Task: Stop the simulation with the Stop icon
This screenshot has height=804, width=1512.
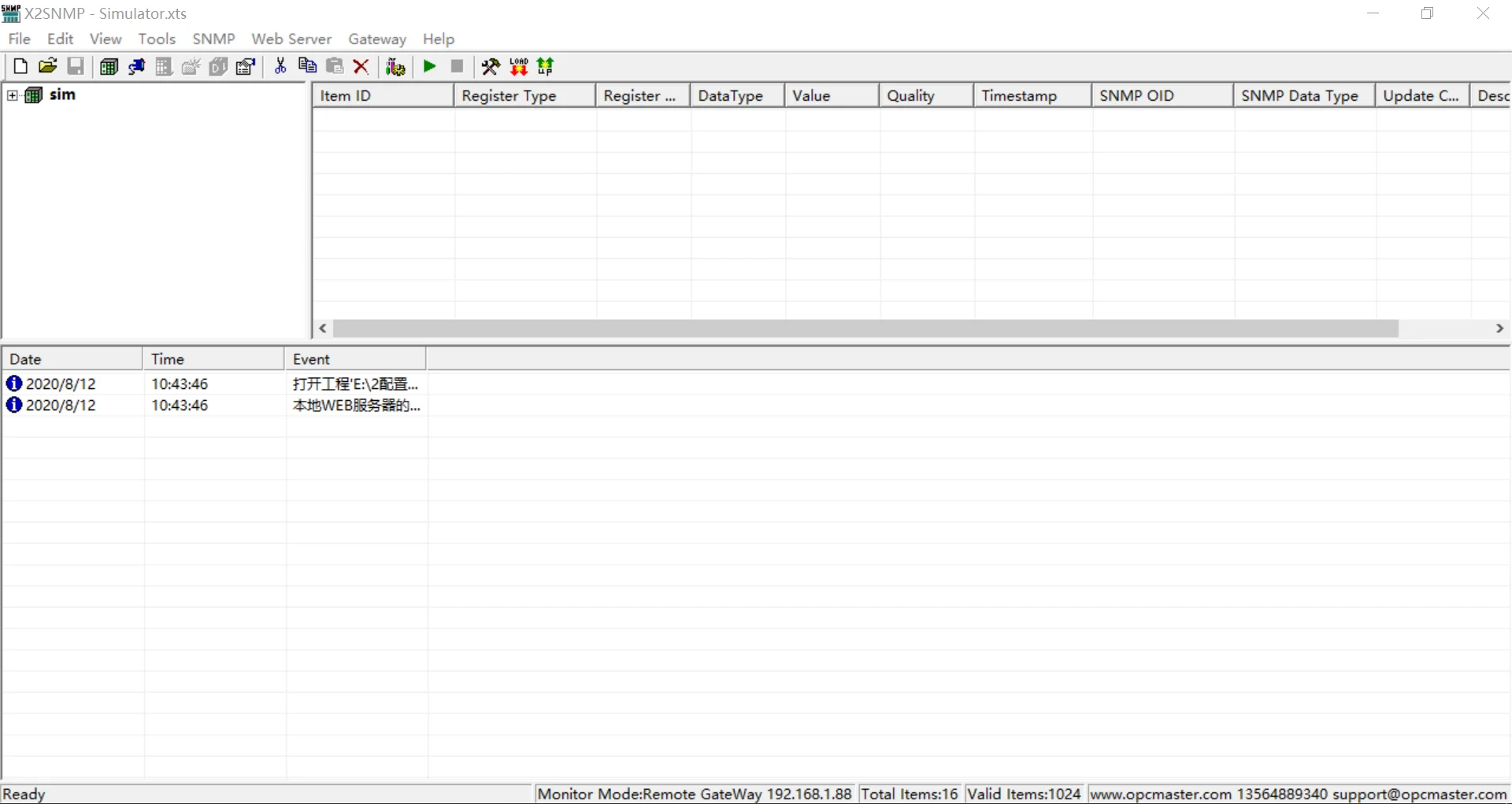Action: [456, 66]
